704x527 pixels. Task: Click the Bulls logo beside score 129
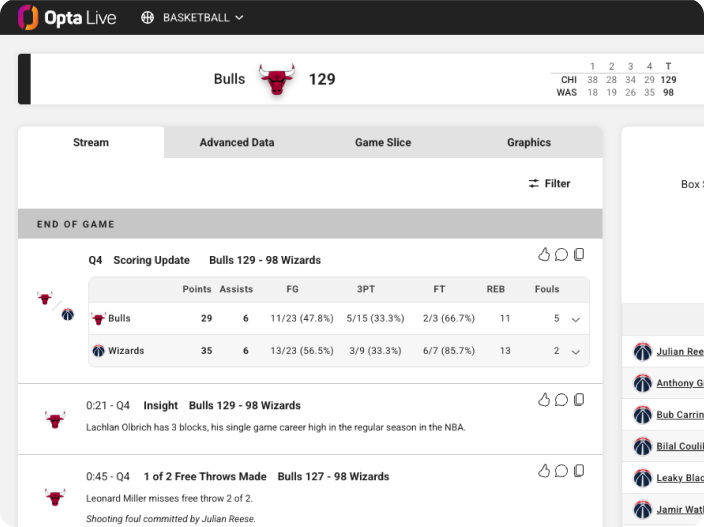click(x=277, y=79)
